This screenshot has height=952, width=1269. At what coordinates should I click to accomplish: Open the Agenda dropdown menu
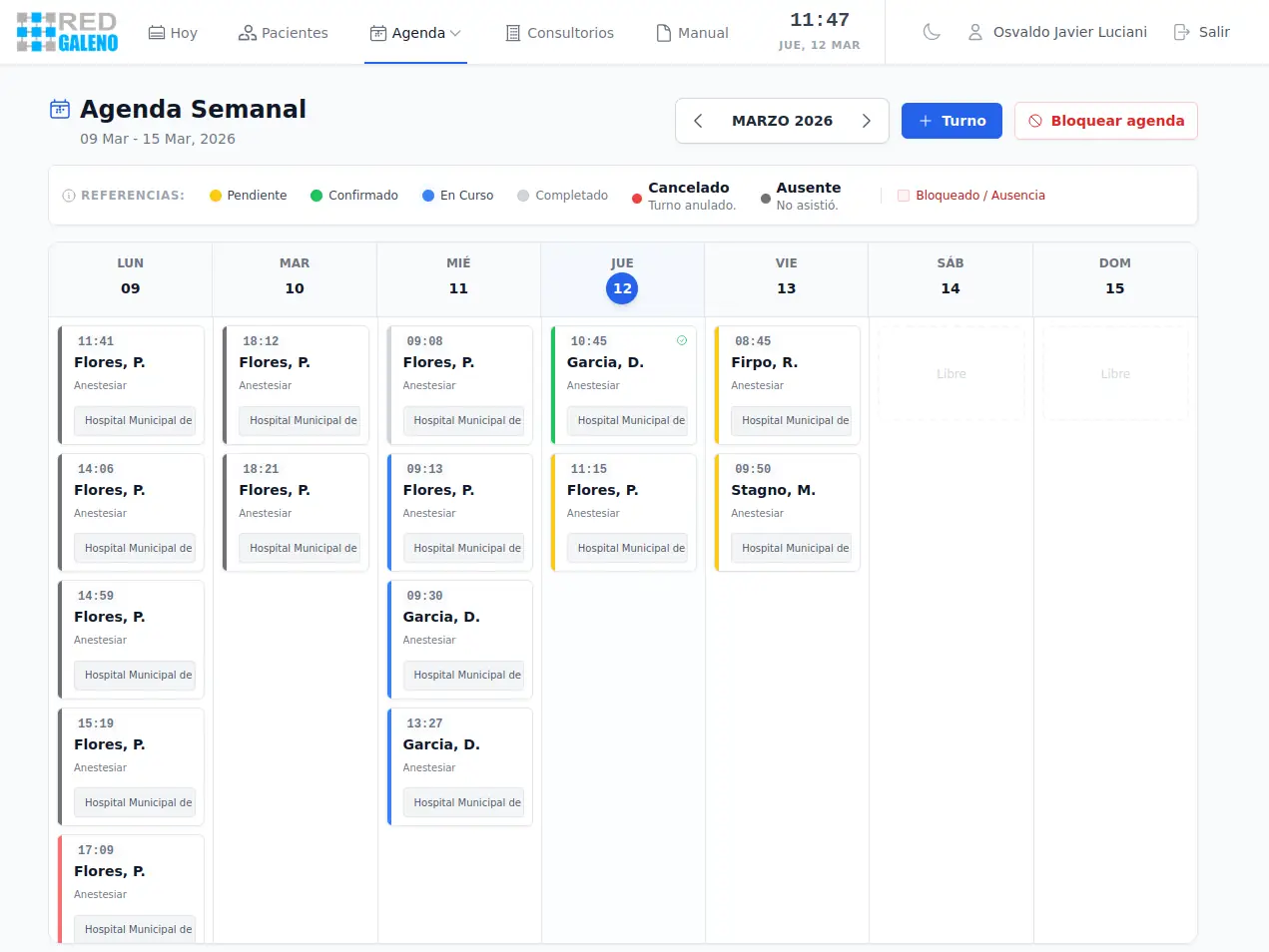415,32
